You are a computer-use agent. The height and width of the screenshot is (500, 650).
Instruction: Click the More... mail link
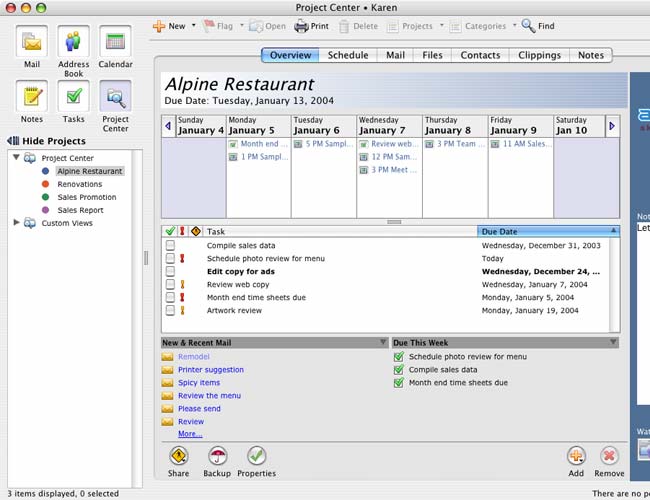[189, 434]
